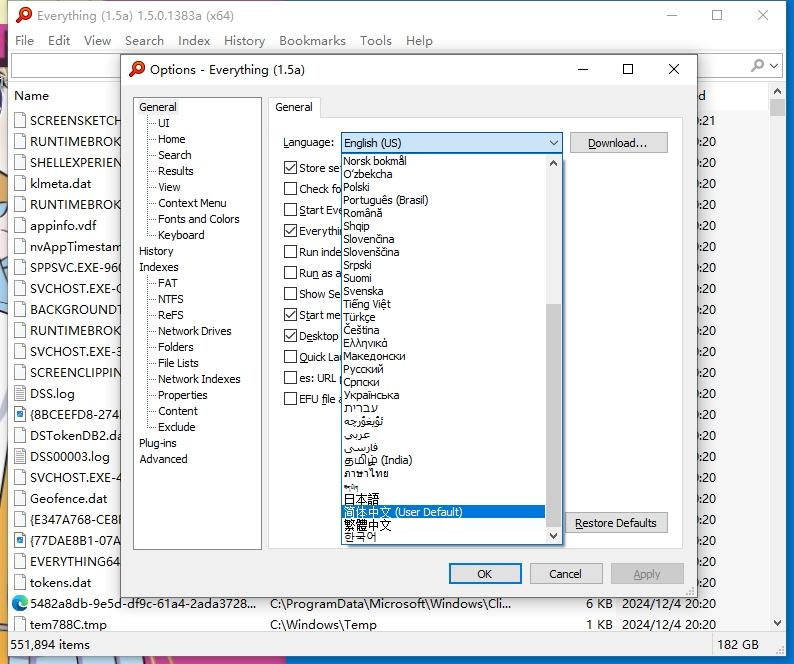Enable the Run as administrator checkbox
Screen dimensions: 794x664
[290, 273]
